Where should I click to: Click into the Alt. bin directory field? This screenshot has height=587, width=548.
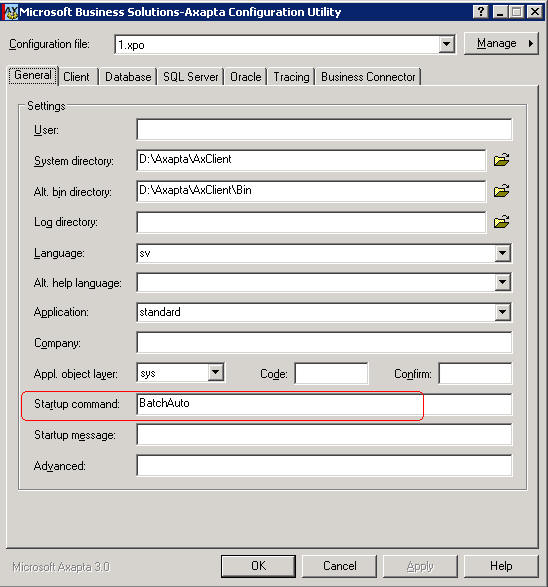311,191
